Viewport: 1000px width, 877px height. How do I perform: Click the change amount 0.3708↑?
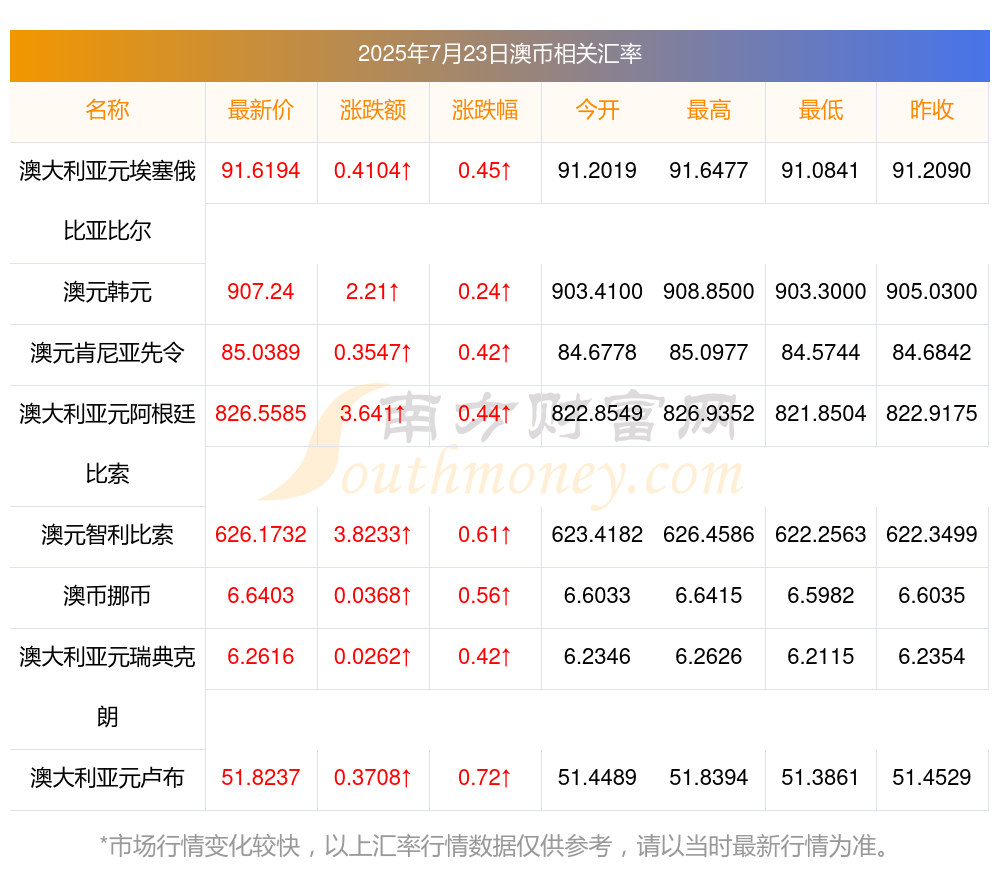[372, 778]
